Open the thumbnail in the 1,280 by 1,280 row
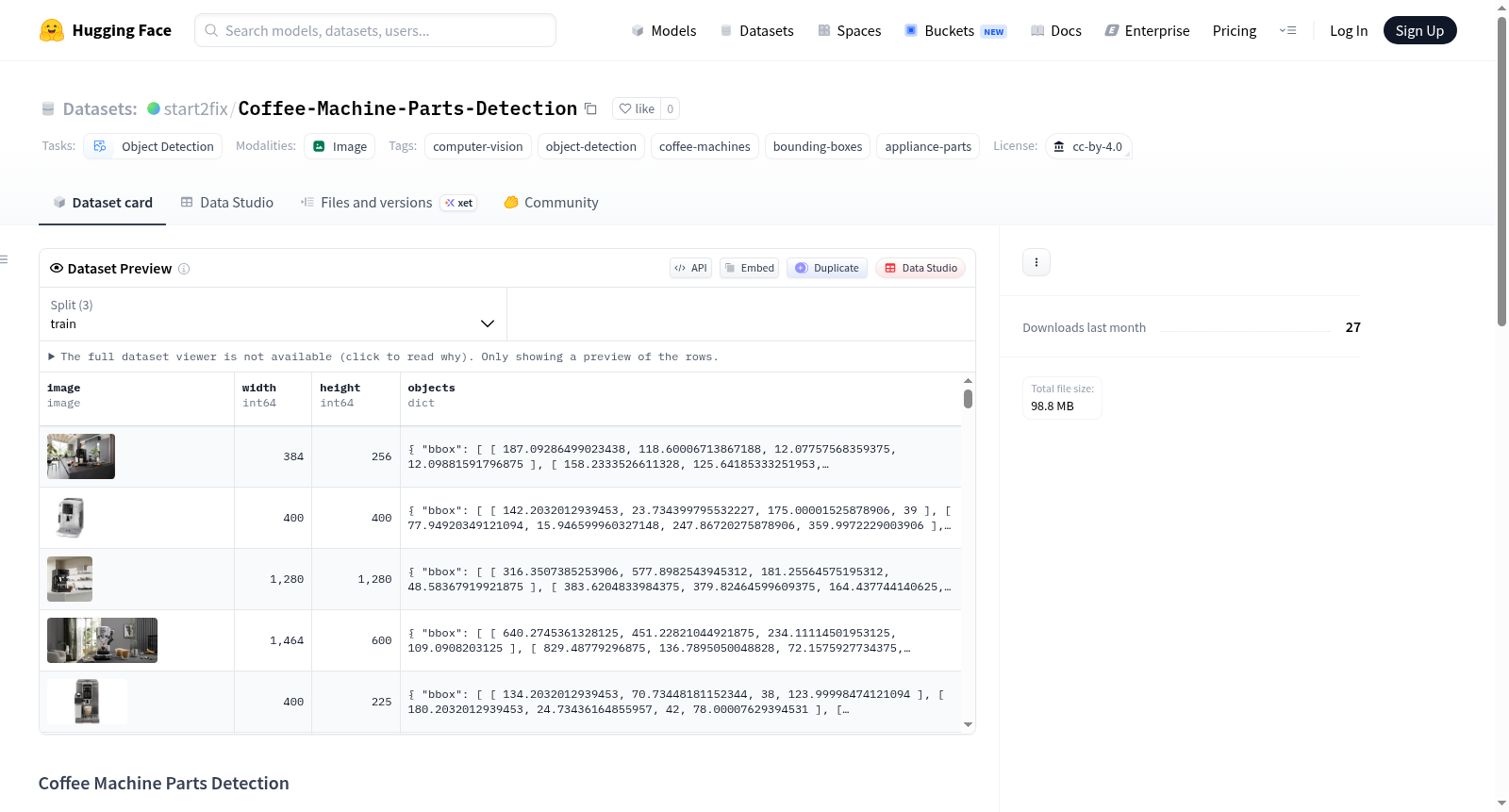Screen dimensions: 1509x812 70,579
